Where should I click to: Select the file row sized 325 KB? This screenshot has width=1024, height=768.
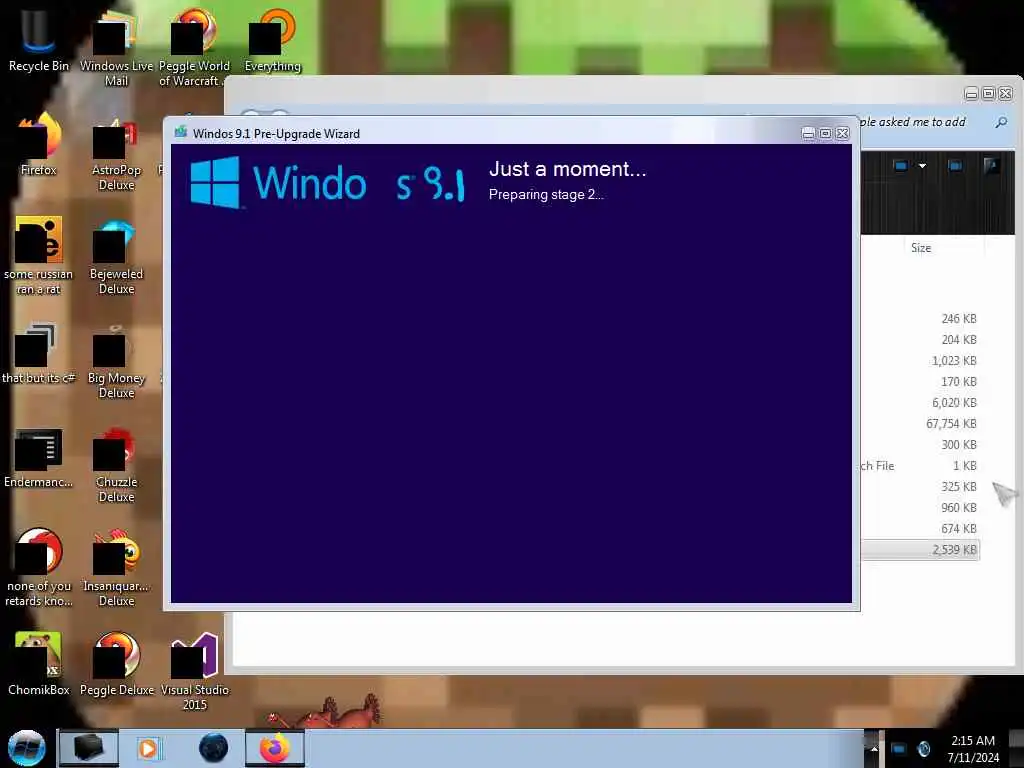coord(920,487)
